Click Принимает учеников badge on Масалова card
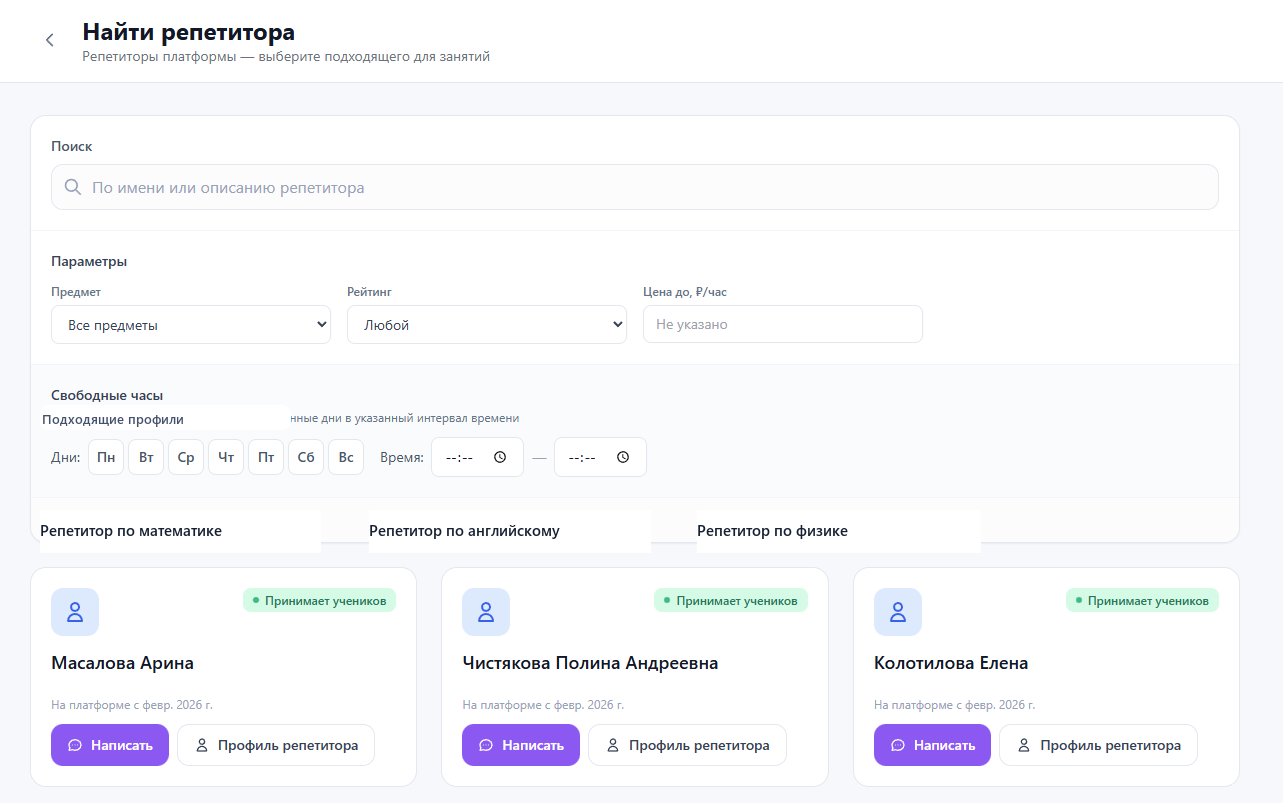The image size is (1283, 803). 320,600
